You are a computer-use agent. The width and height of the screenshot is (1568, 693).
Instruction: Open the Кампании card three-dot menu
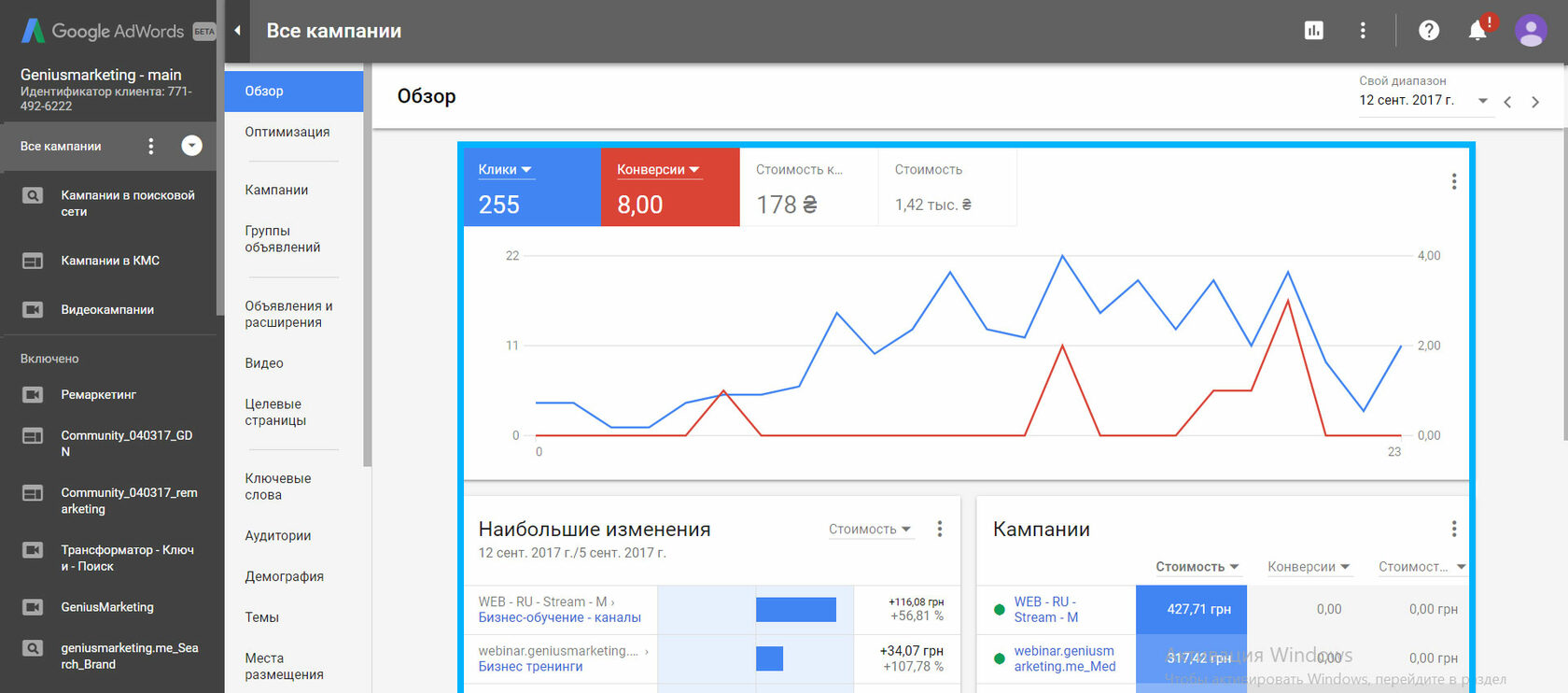coord(1454,529)
